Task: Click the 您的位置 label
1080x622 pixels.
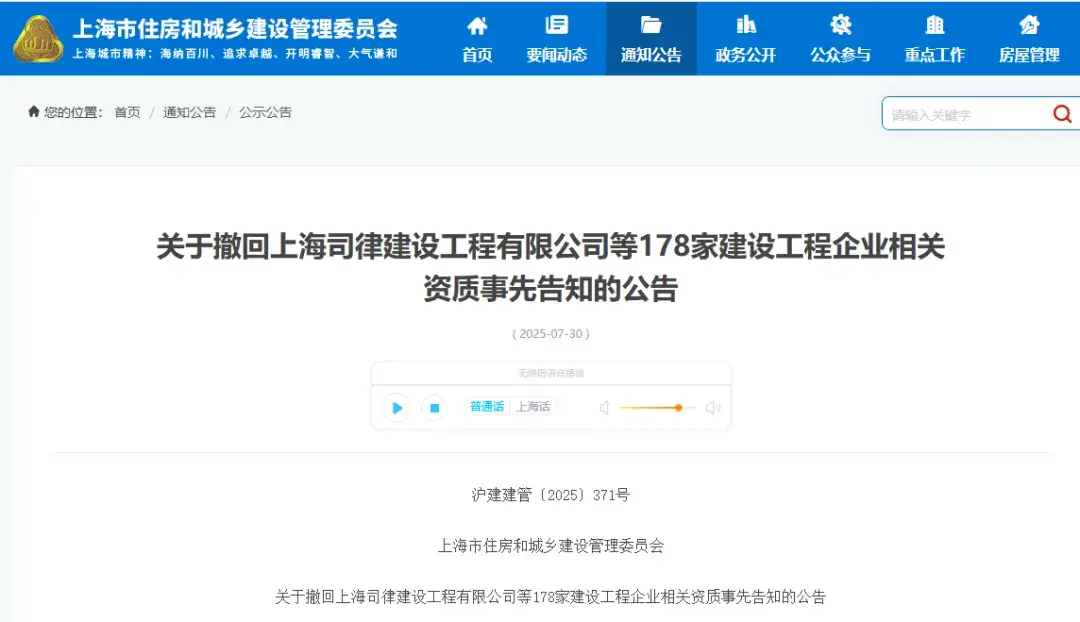Action: 73,112
